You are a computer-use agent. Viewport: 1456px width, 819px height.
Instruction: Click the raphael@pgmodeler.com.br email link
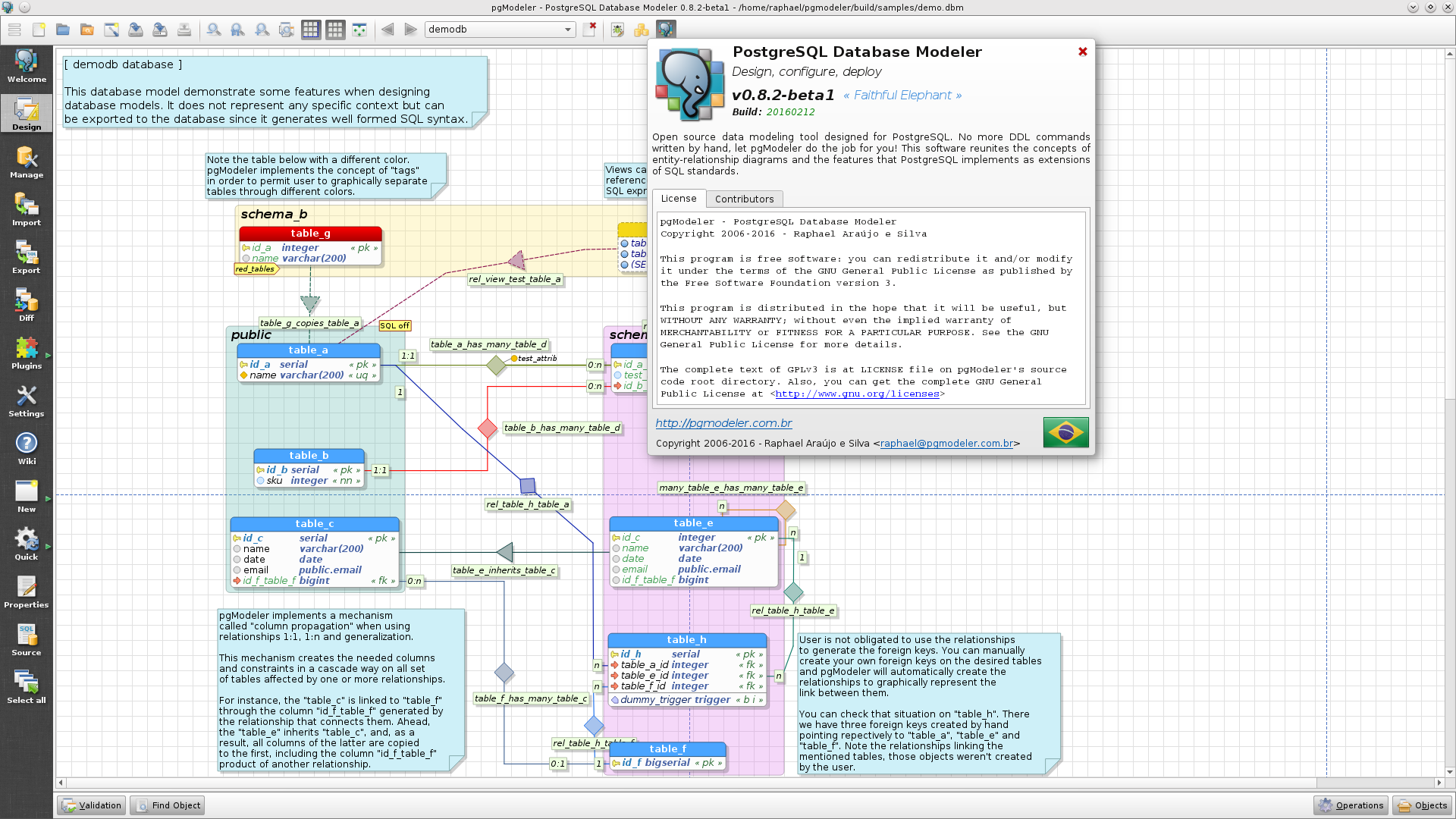[946, 443]
